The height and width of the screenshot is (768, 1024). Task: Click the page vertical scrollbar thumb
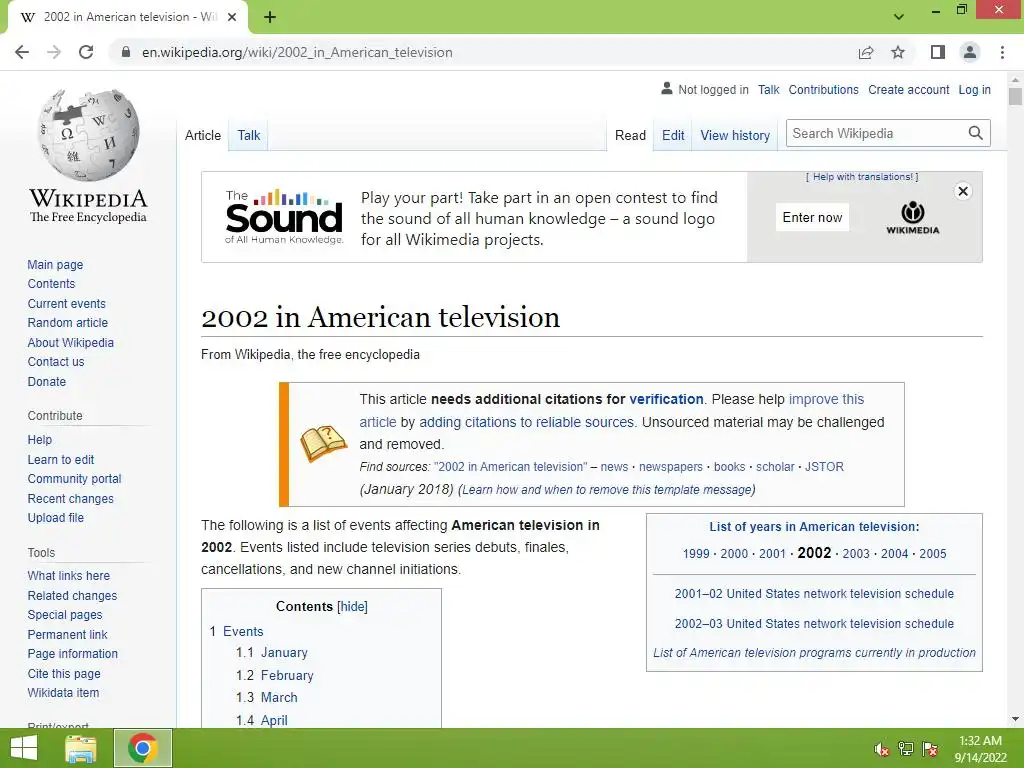coord(1015,97)
